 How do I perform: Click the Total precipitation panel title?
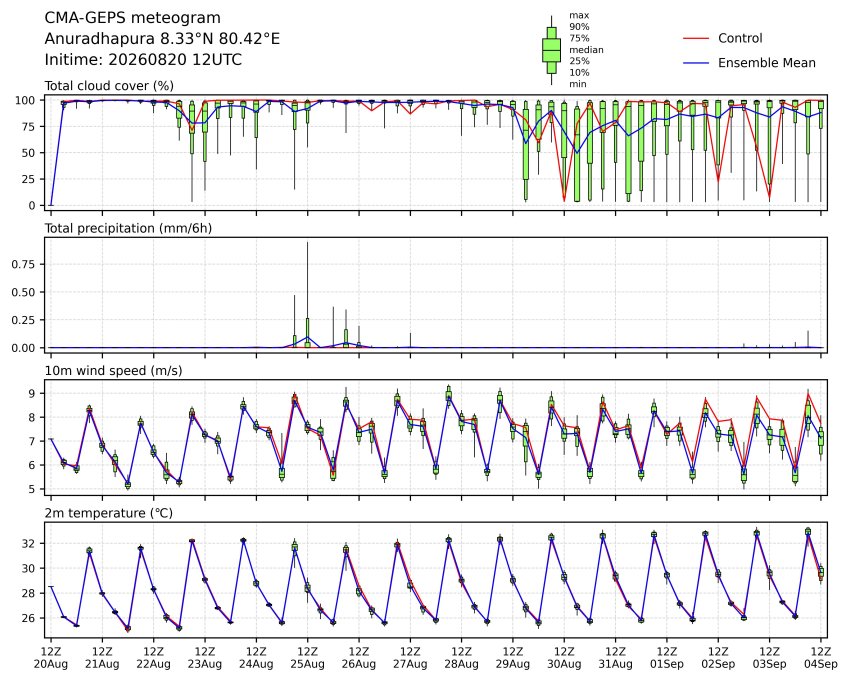[x=128, y=228]
